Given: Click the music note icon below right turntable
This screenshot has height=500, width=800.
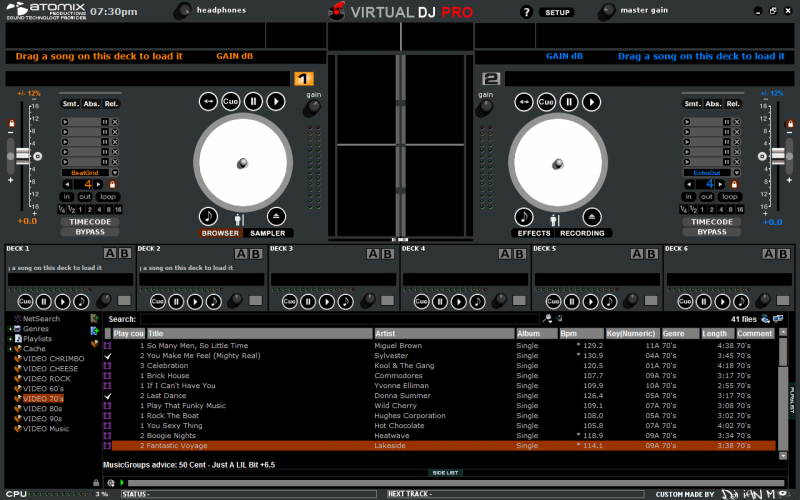Looking at the screenshot, I should pyautogui.click(x=524, y=217).
